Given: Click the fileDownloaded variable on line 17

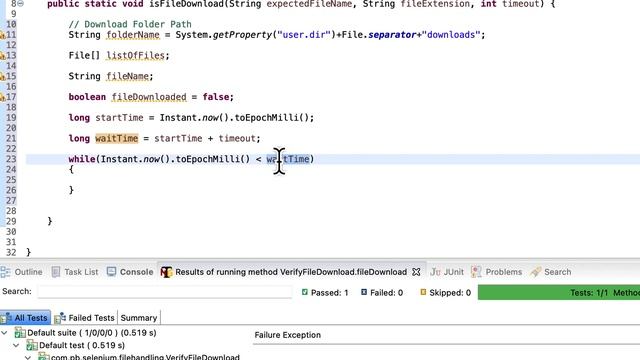Looking at the screenshot, I should pyautogui.click(x=149, y=97).
